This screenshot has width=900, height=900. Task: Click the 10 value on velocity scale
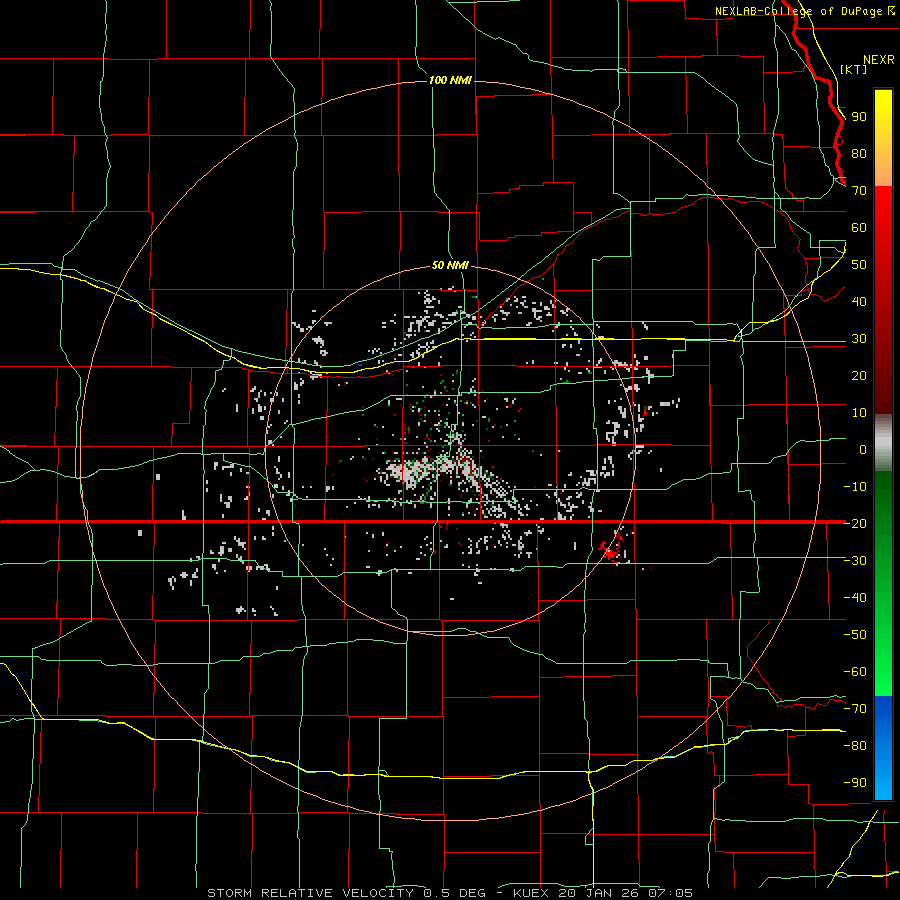point(859,413)
